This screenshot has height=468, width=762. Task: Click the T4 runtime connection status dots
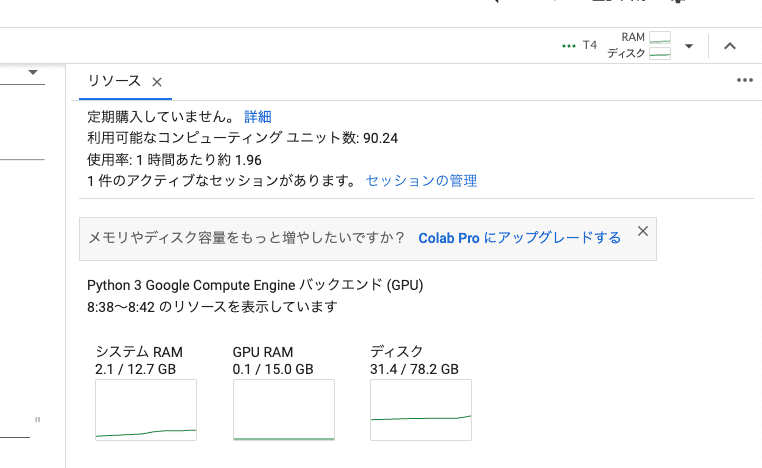(x=569, y=46)
